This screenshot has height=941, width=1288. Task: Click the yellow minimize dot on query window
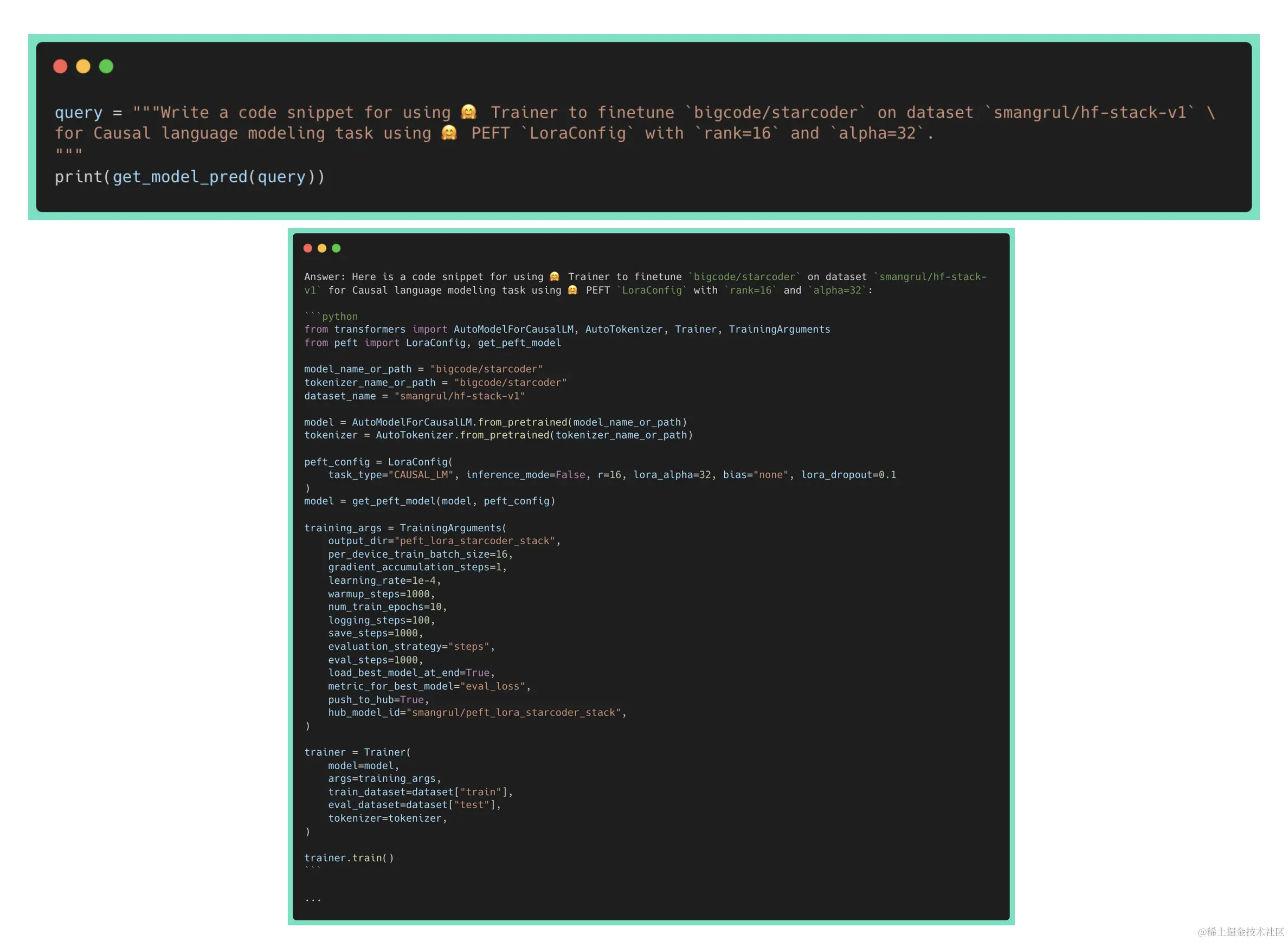tap(83, 66)
